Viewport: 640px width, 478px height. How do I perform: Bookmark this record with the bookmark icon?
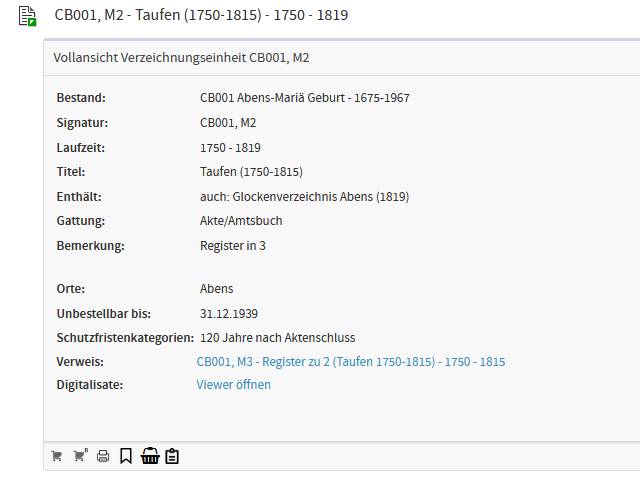tap(126, 457)
